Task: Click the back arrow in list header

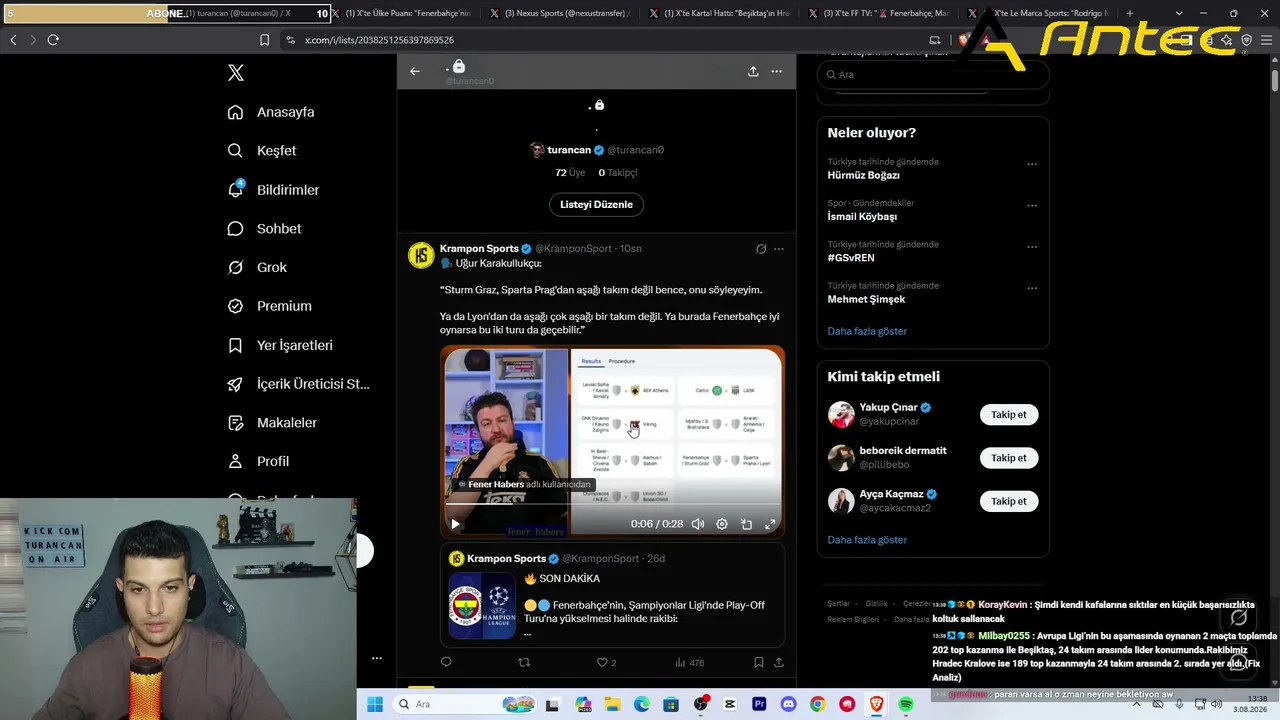Action: click(x=415, y=71)
